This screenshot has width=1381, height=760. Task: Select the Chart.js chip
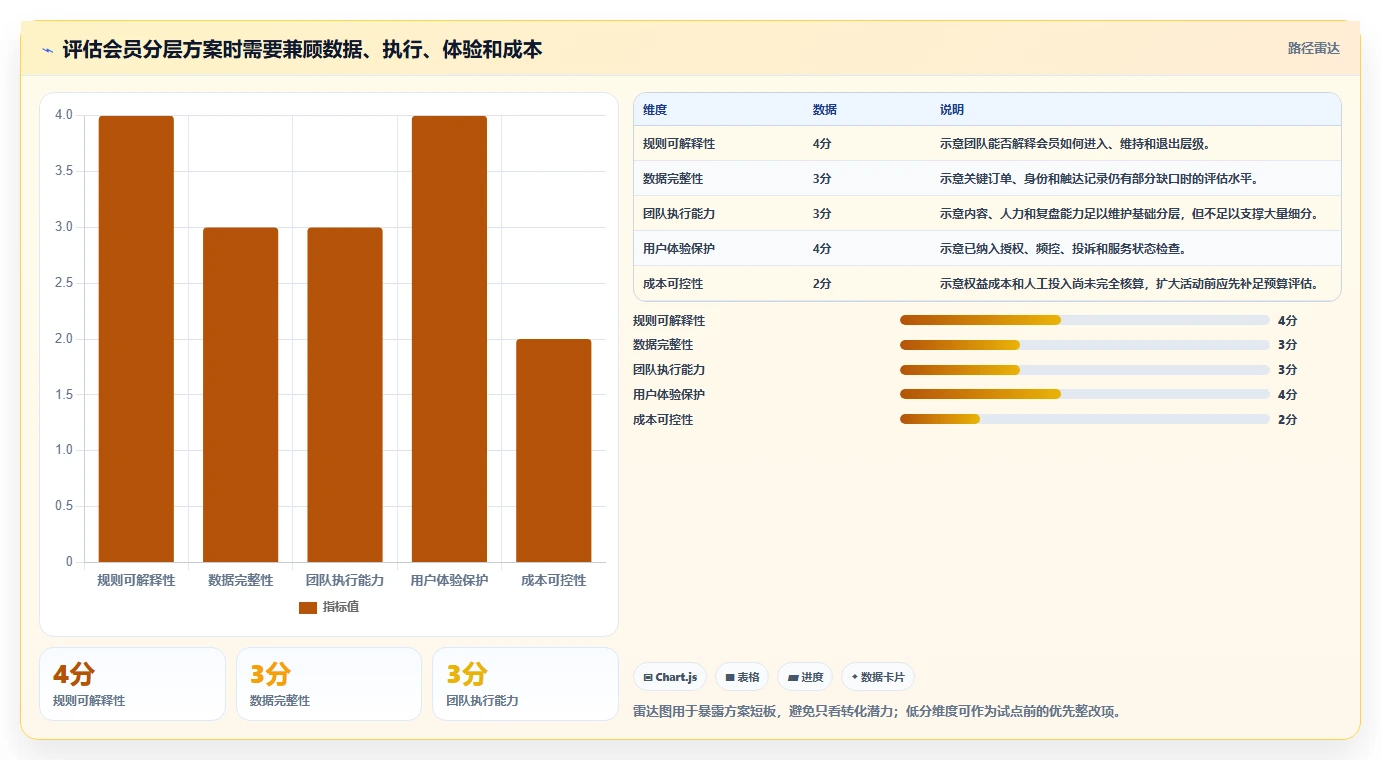coord(670,677)
